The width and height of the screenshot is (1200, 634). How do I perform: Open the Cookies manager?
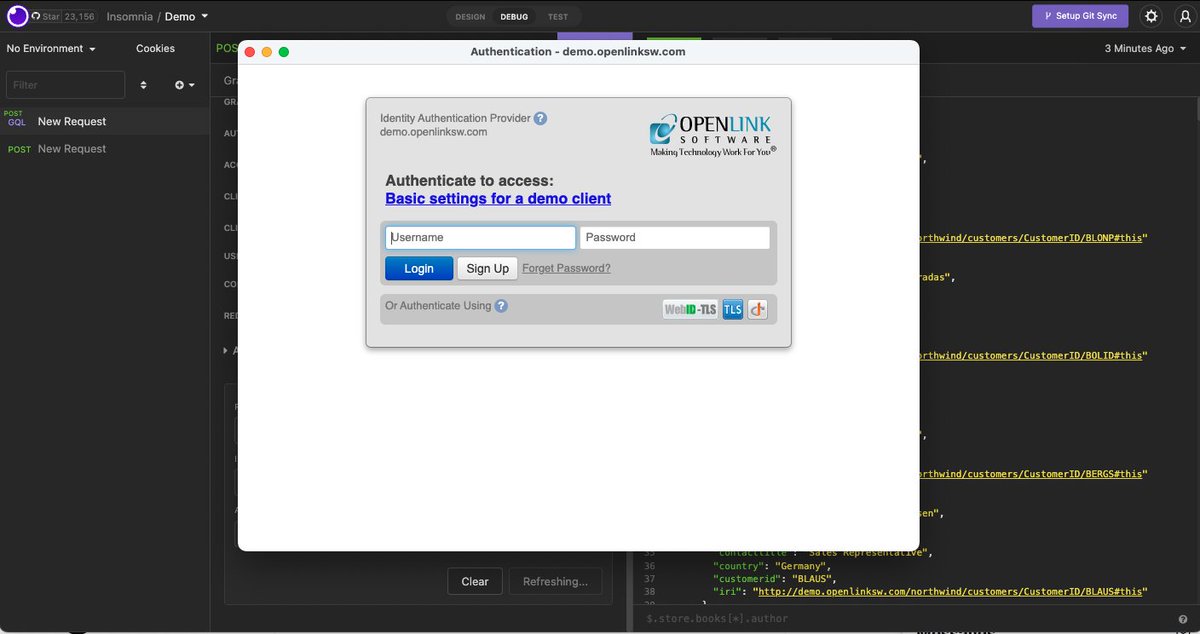[155, 48]
